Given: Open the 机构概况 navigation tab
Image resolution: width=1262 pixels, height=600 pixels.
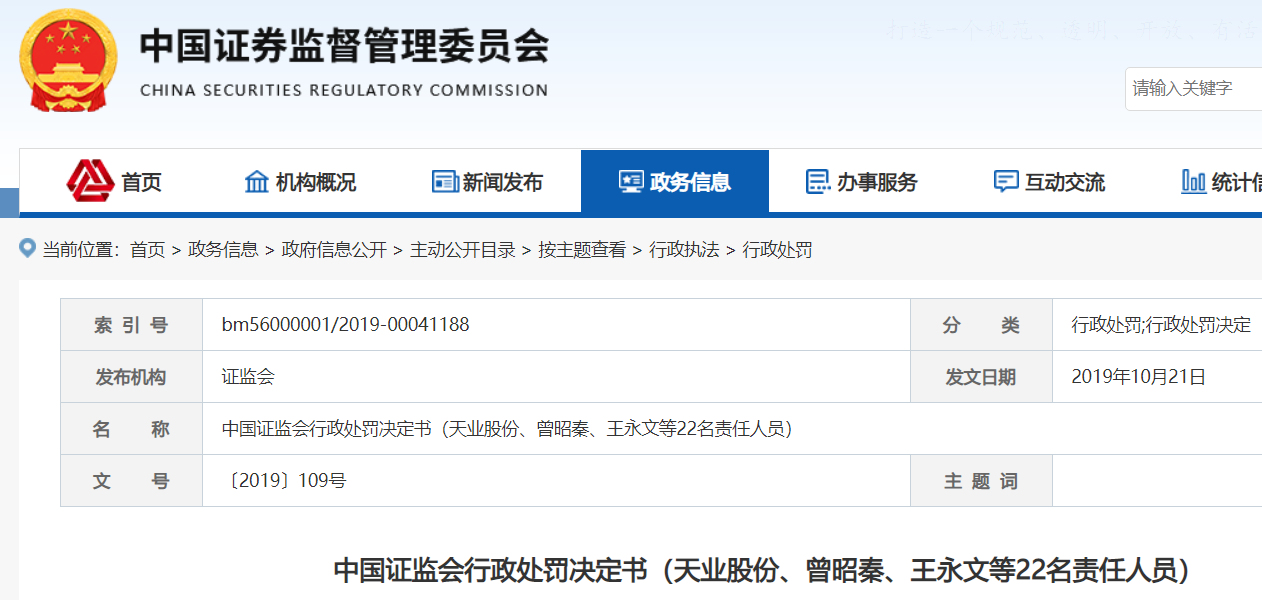Looking at the screenshot, I should pos(316,182).
